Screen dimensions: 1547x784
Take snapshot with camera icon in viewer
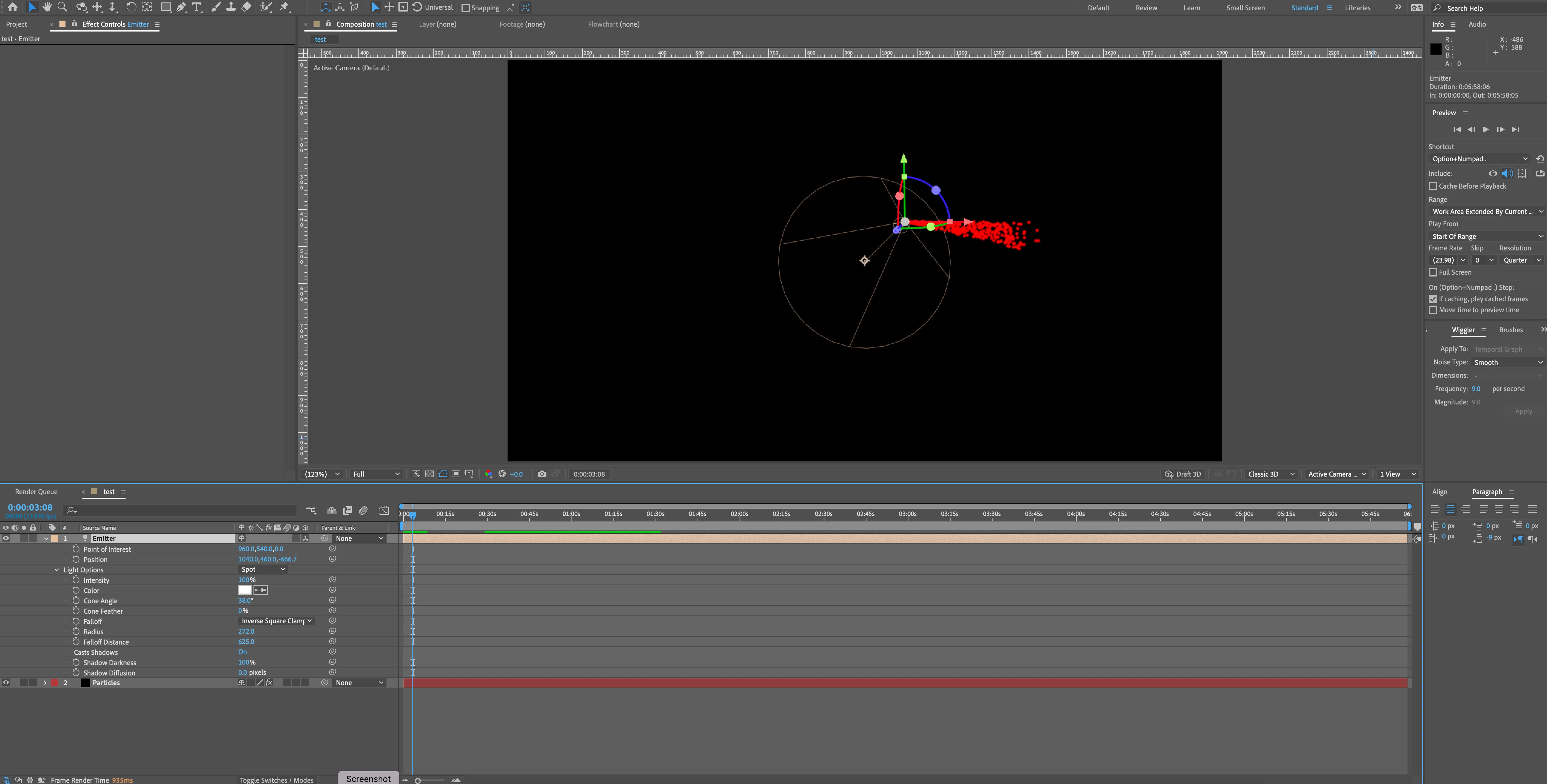tap(542, 474)
